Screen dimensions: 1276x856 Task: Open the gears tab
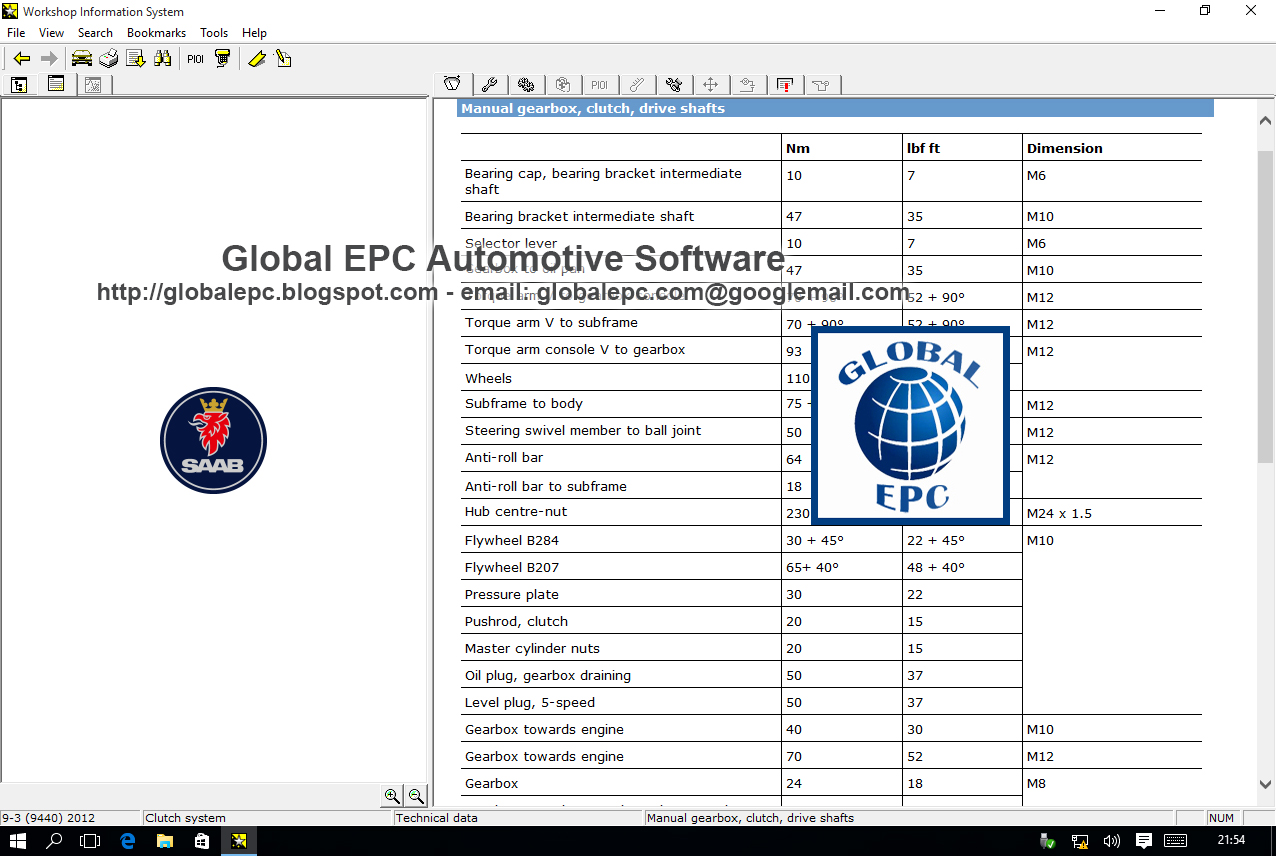point(526,85)
